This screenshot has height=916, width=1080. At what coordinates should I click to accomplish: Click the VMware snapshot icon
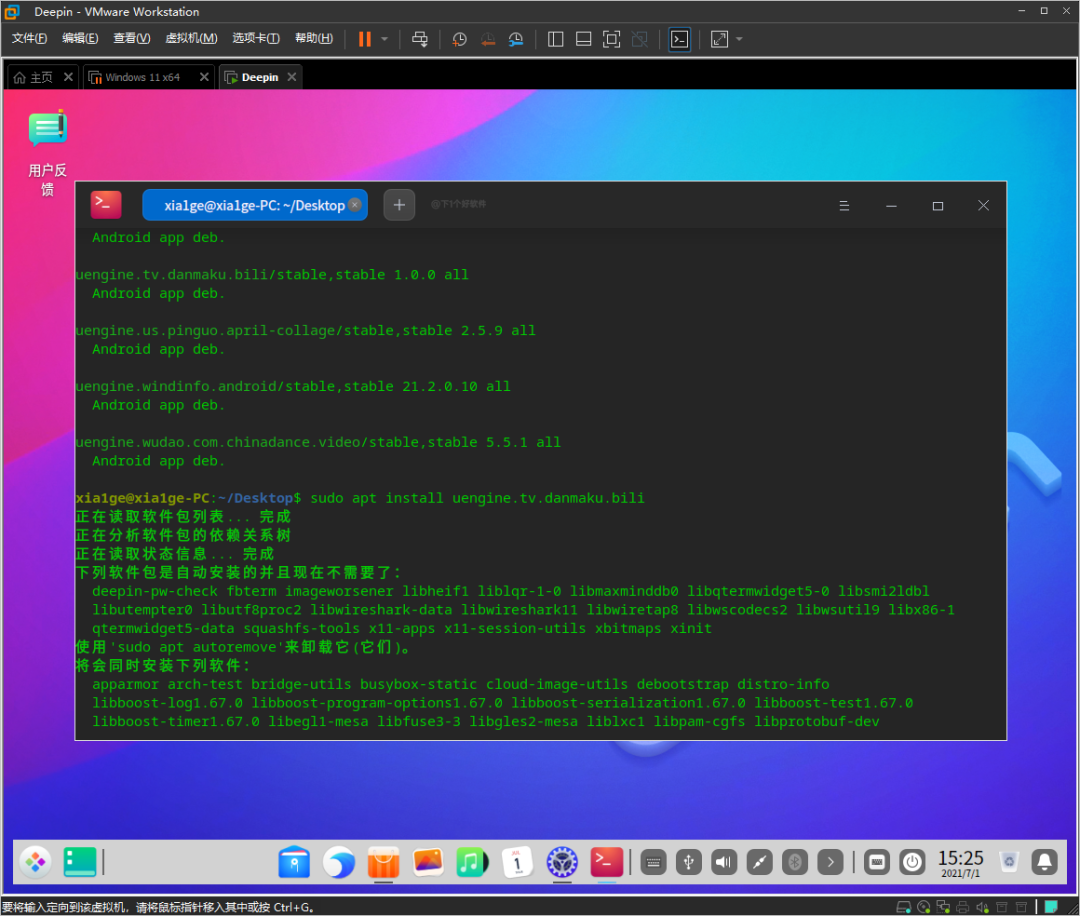(459, 39)
